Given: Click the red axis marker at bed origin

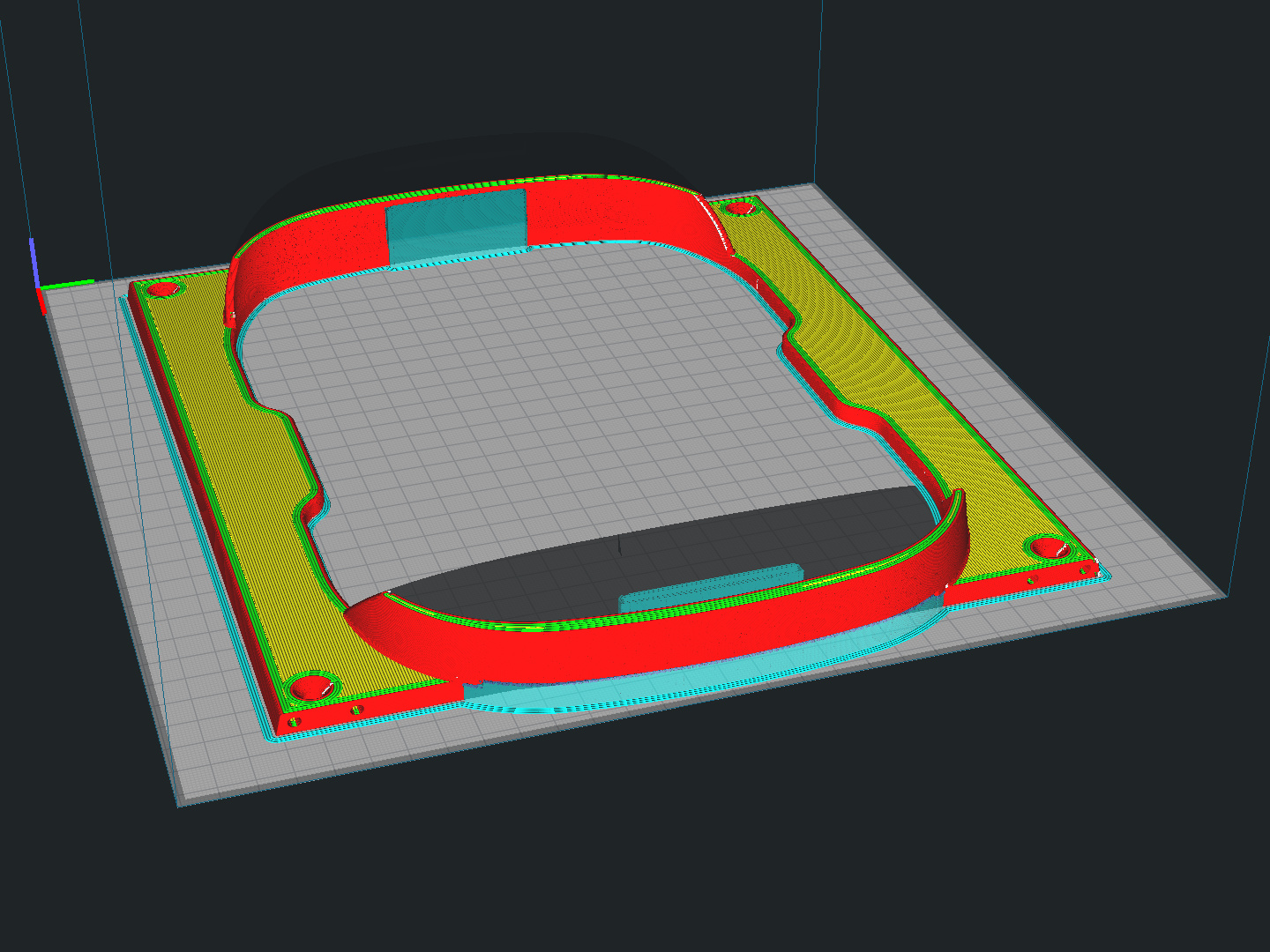Looking at the screenshot, I should [41, 301].
